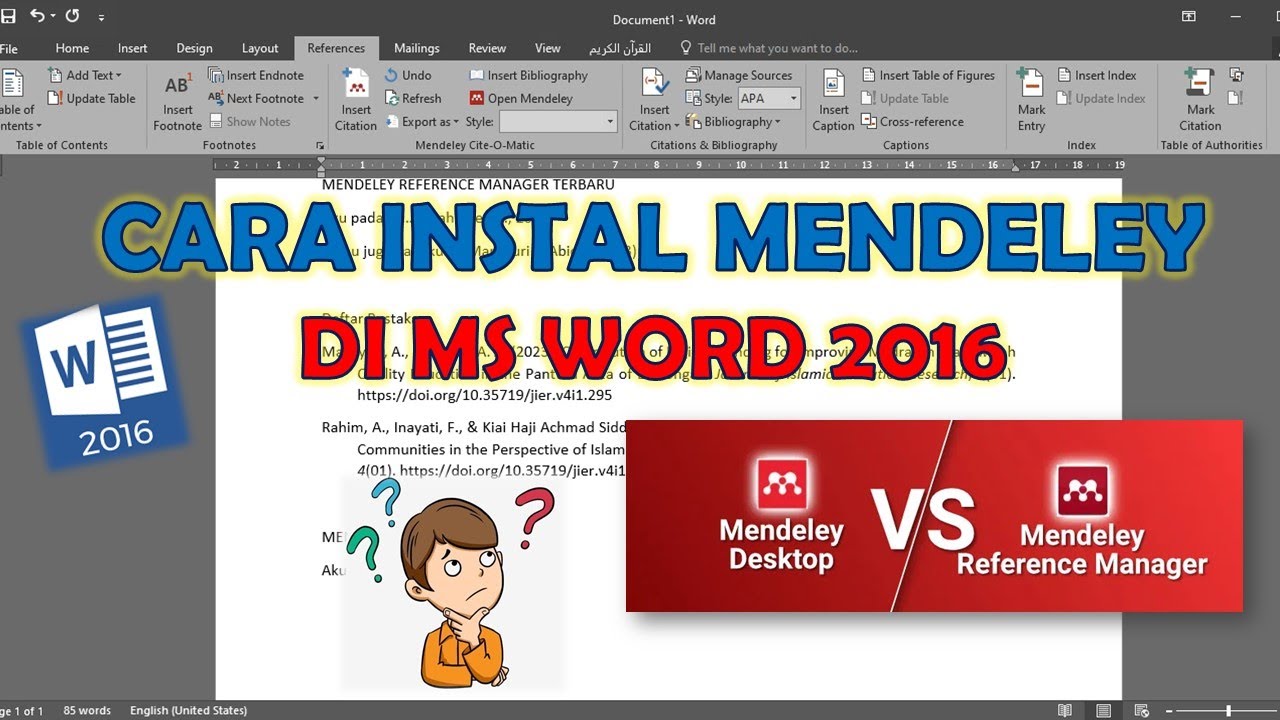Click Mendeley Insert Bibliography
This screenshot has width=1280, height=720.
[528, 75]
